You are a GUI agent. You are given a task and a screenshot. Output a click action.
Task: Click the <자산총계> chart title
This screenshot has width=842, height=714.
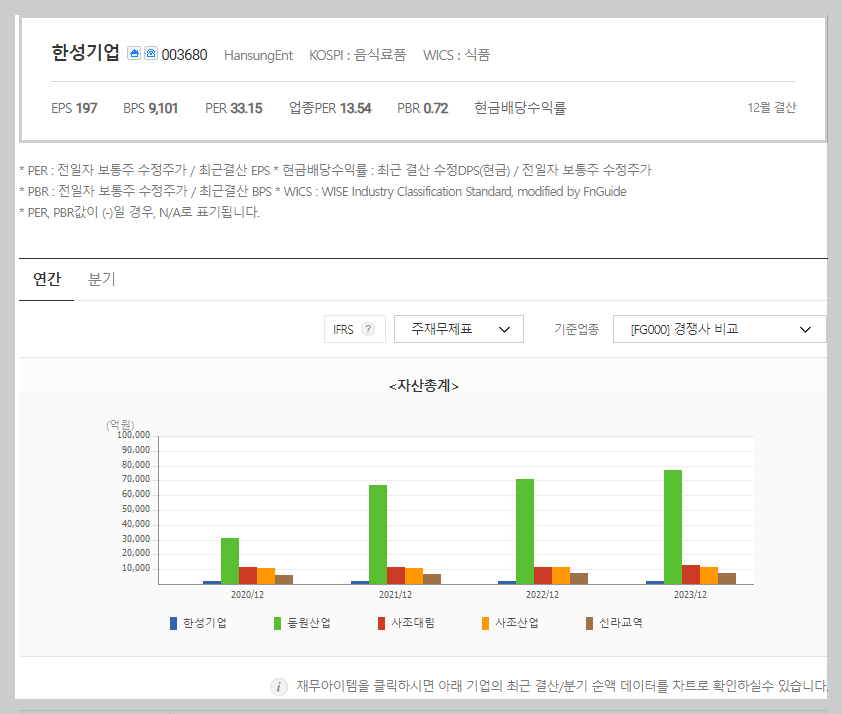click(x=424, y=386)
